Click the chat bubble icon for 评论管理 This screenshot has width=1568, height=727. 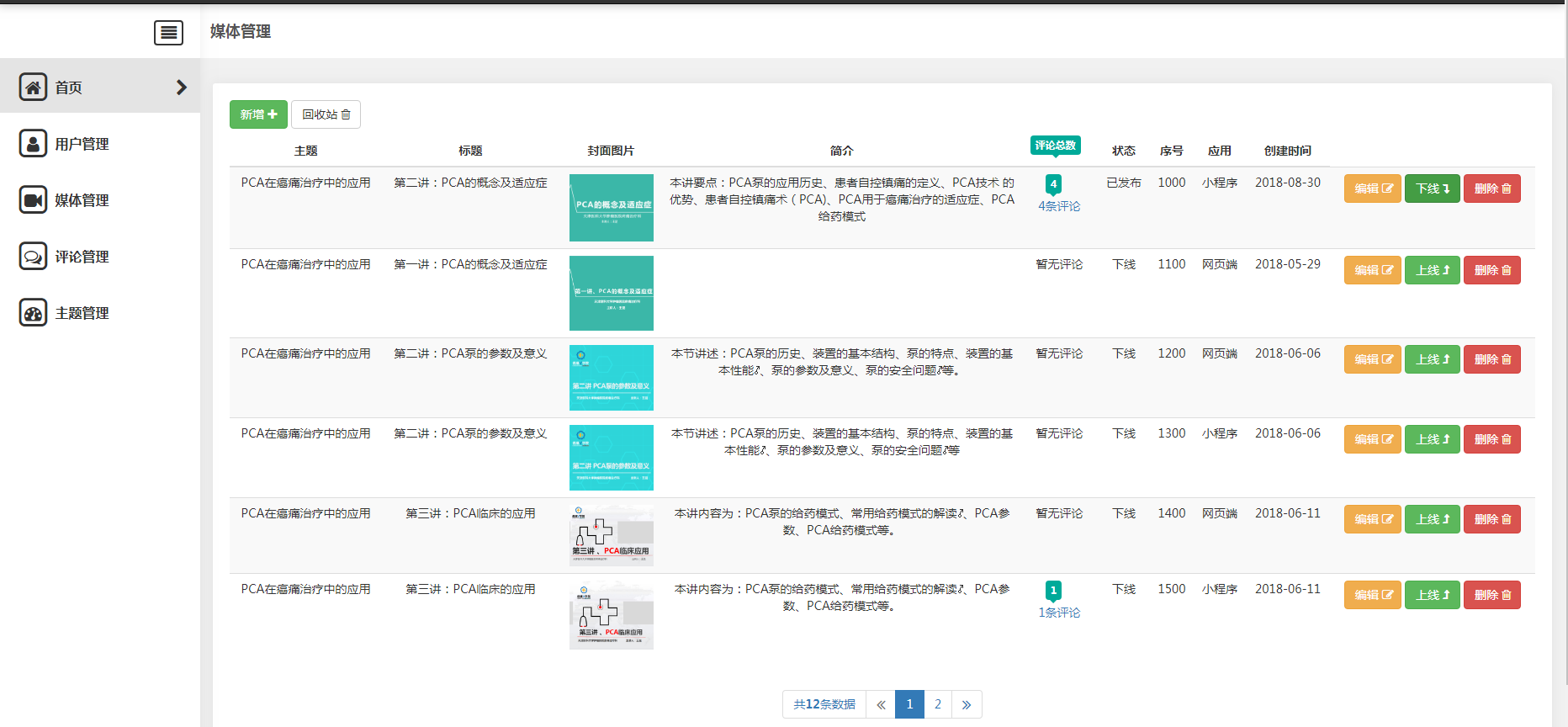[x=33, y=256]
